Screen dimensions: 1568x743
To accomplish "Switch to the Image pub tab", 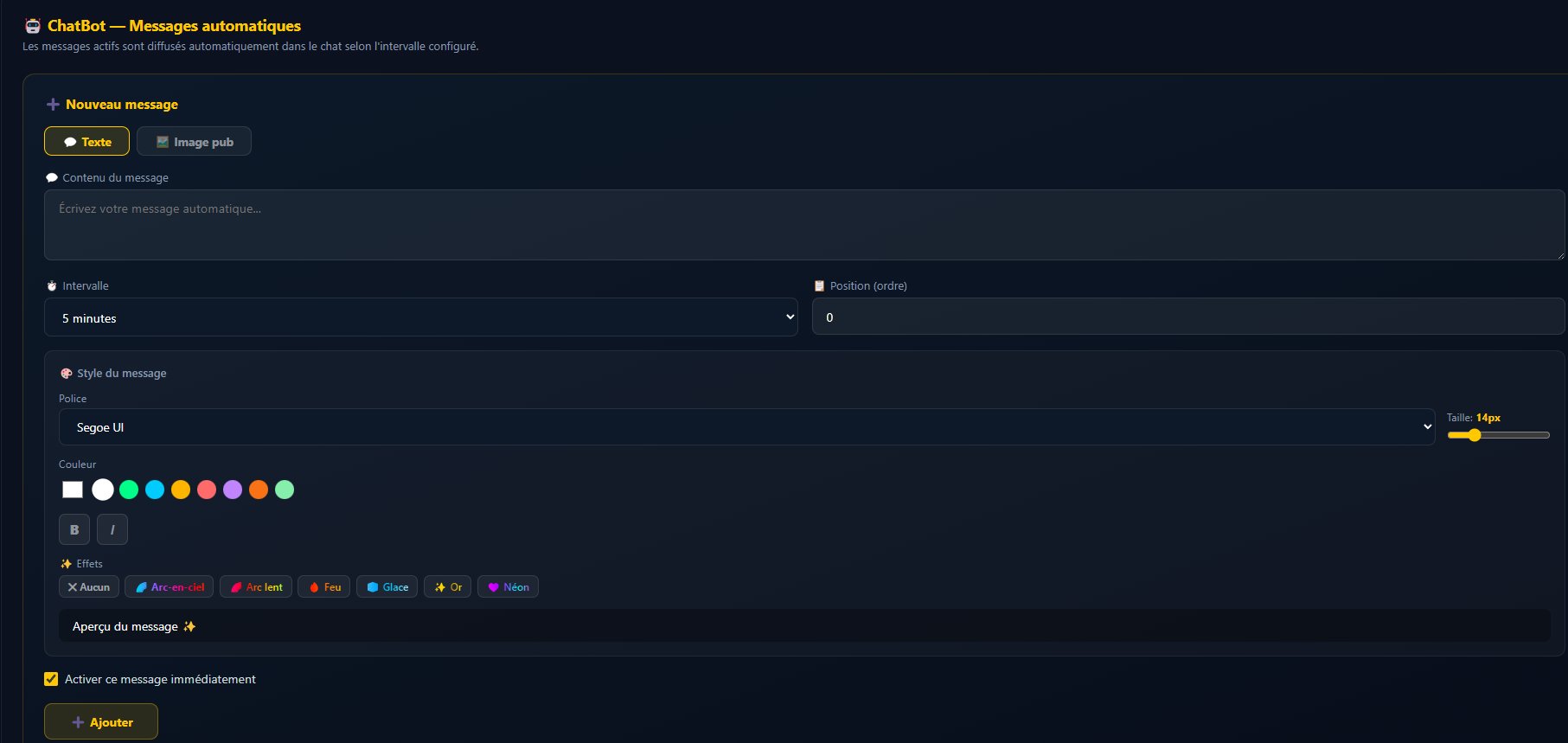I will coord(194,141).
